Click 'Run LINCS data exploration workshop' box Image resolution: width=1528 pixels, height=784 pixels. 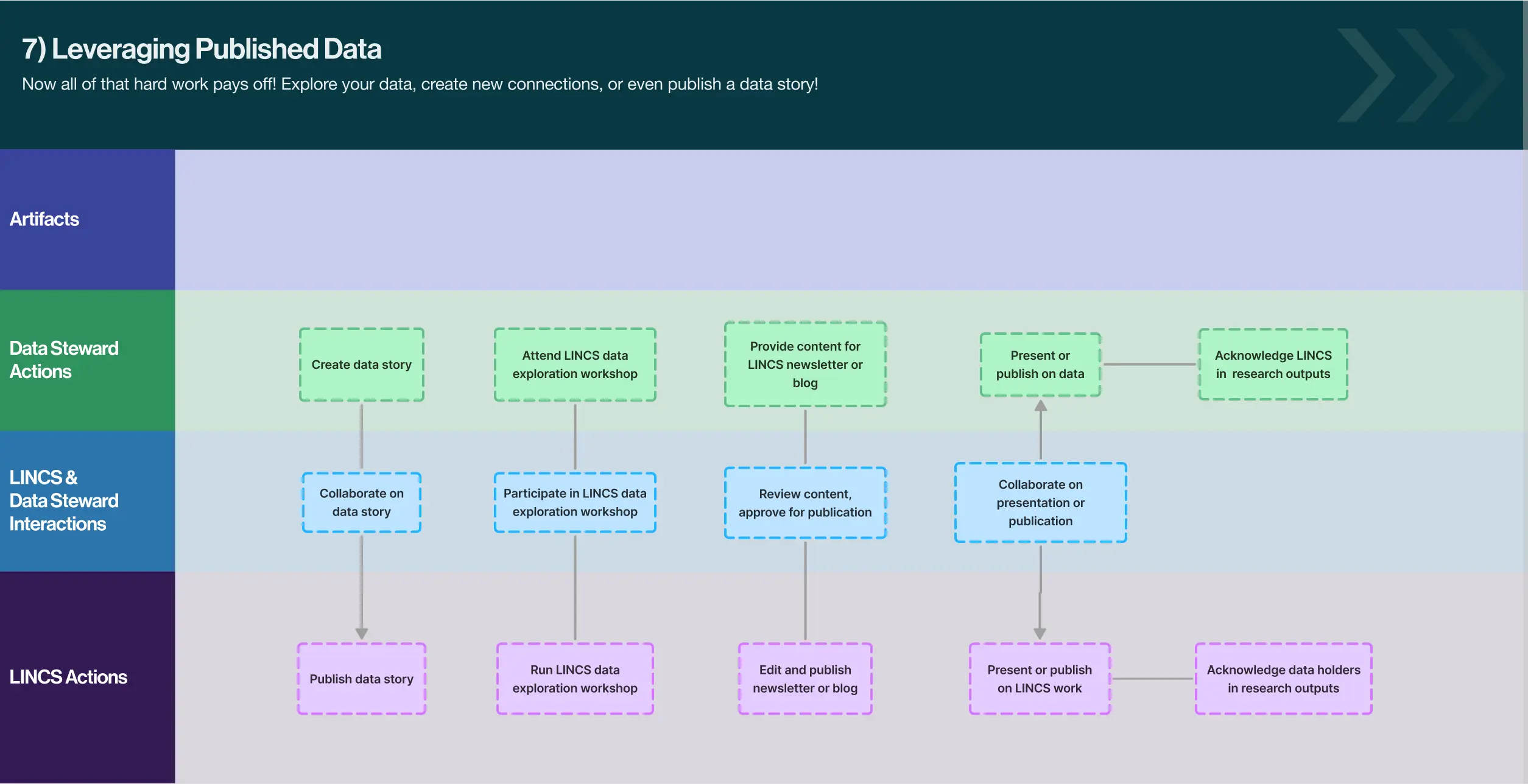click(x=574, y=679)
